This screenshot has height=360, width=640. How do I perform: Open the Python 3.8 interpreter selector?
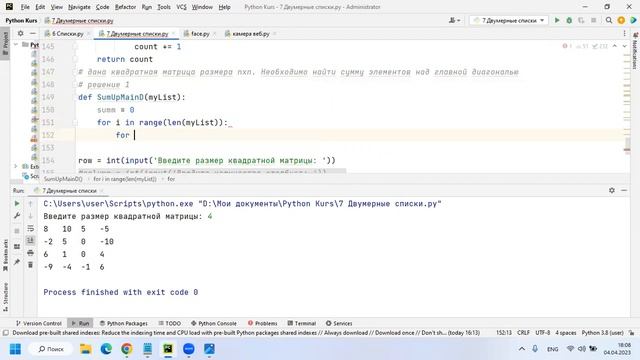click(602, 333)
